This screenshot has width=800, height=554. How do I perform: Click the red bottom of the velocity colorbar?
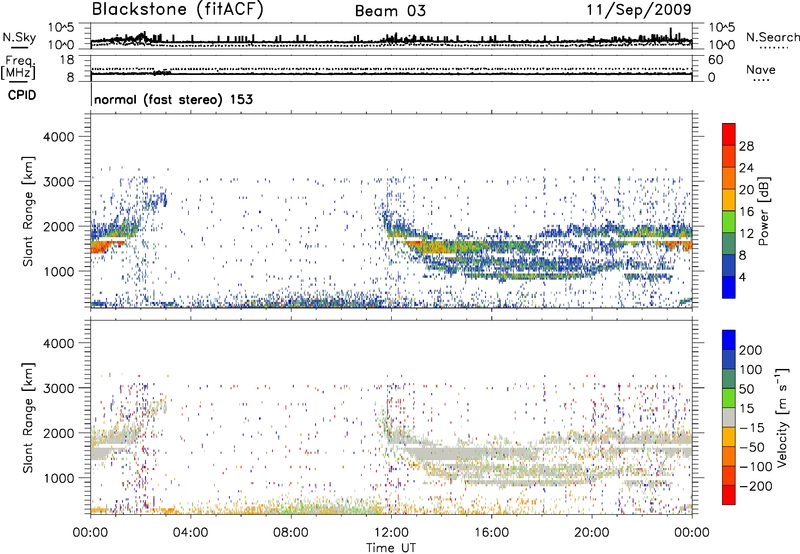[729, 495]
